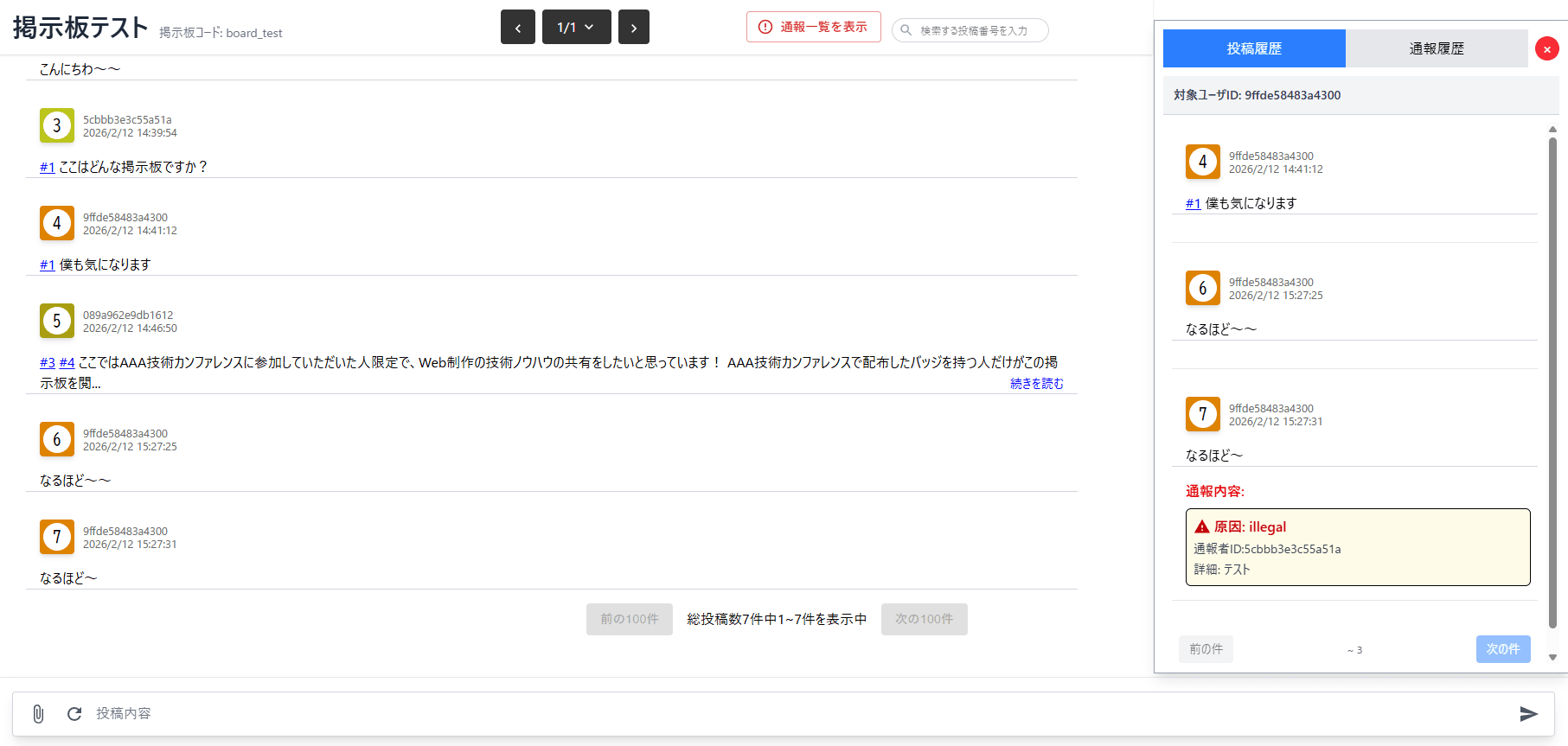This screenshot has height=746, width=1568.
Task: Open the 1/1 page selector dropdown
Action: click(x=576, y=28)
